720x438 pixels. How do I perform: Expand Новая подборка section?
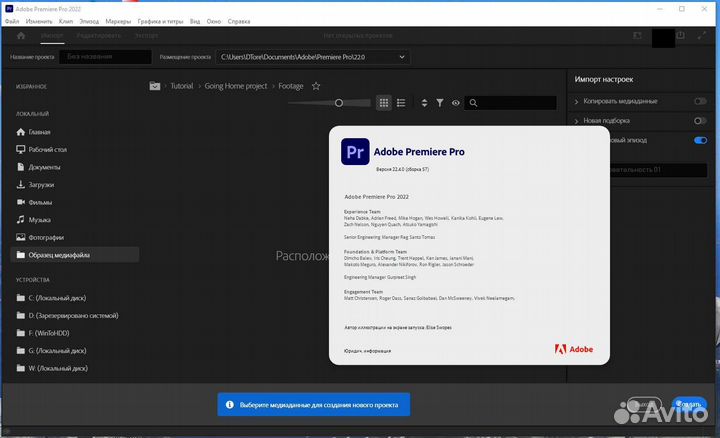(x=576, y=121)
